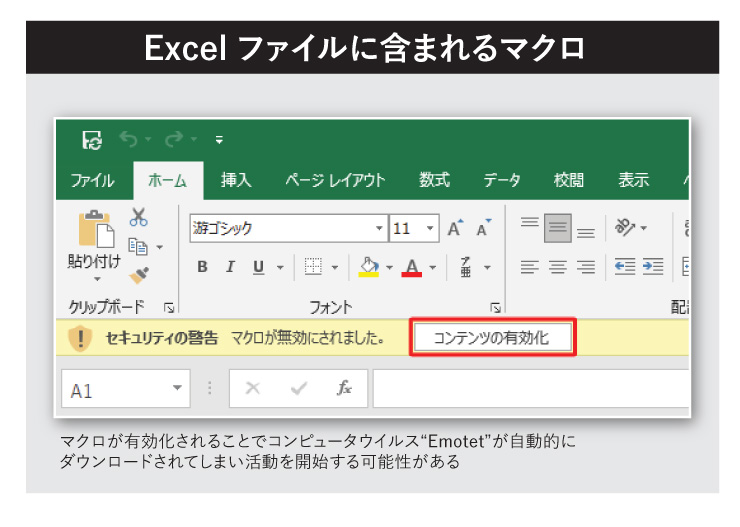Open phonetic guide dropdown arrow
The height and width of the screenshot is (527, 740).
click(x=488, y=268)
